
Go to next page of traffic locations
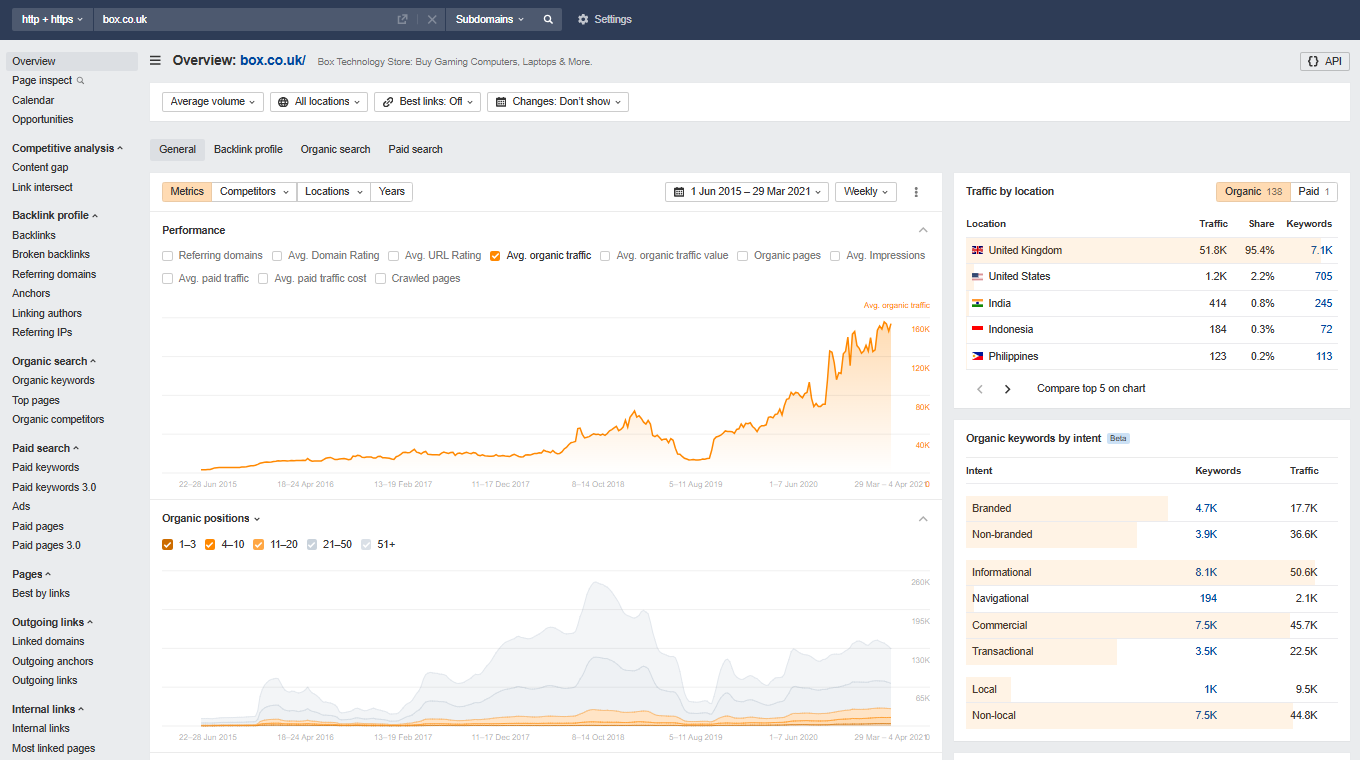point(1007,389)
